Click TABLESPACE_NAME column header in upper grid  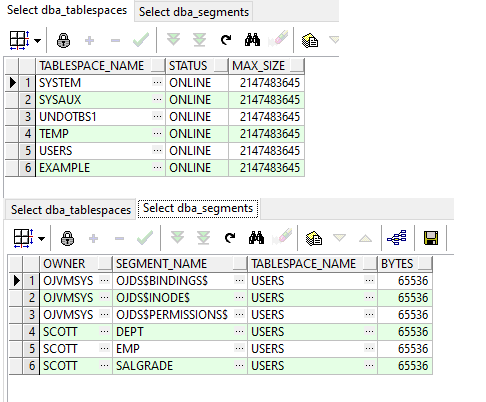click(x=100, y=66)
